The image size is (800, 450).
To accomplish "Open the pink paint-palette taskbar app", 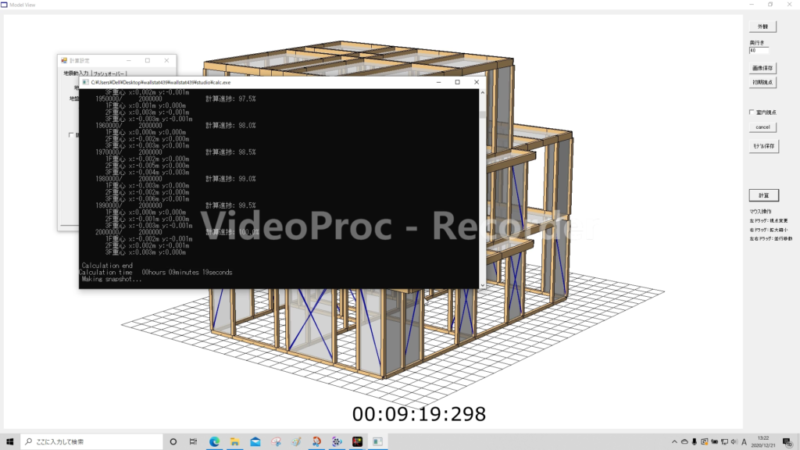I will pos(276,441).
